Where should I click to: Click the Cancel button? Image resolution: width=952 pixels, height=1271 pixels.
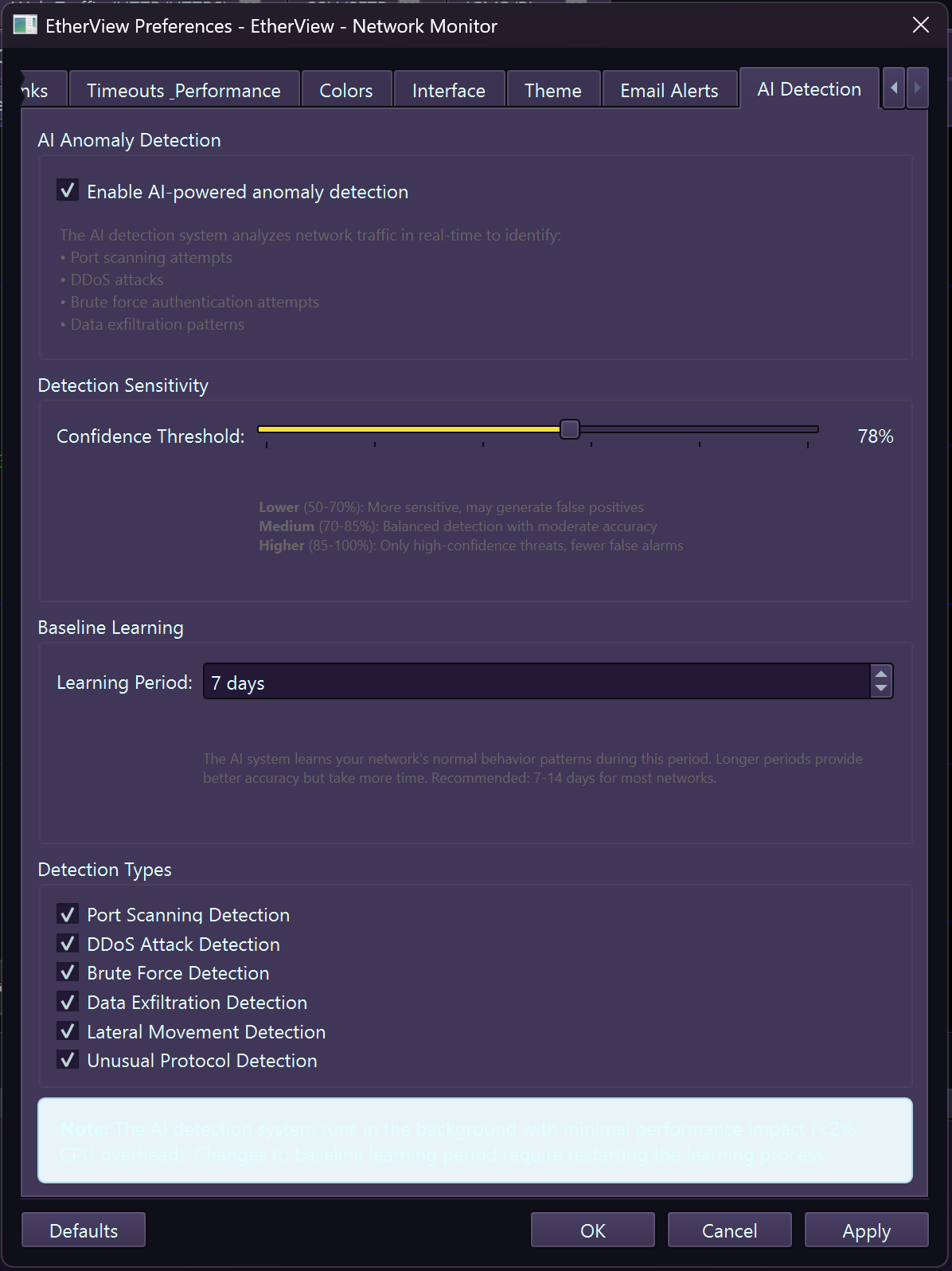click(x=730, y=1230)
